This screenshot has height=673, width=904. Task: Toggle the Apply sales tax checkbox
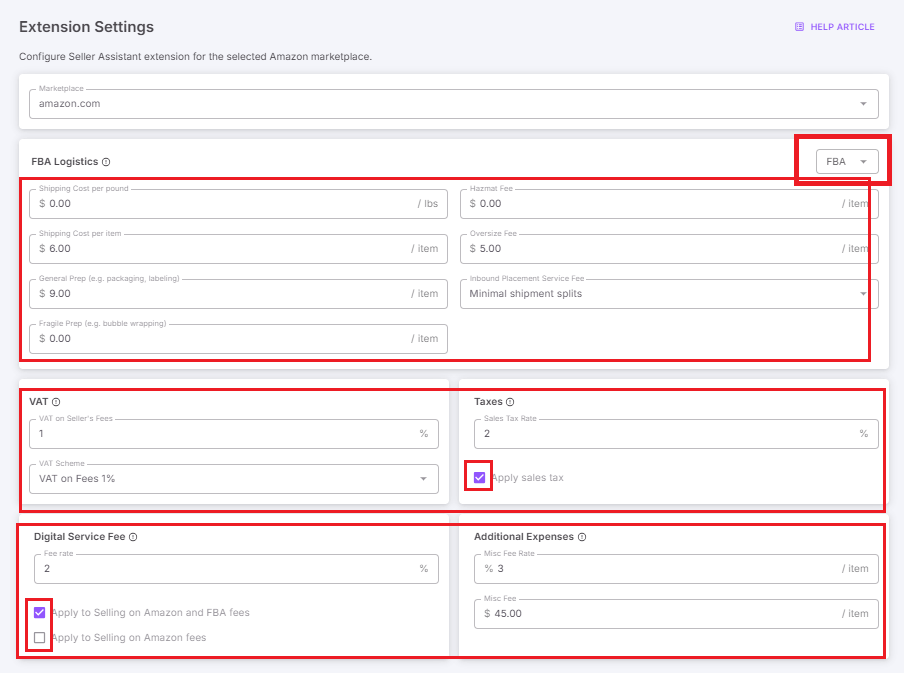pyautogui.click(x=479, y=477)
